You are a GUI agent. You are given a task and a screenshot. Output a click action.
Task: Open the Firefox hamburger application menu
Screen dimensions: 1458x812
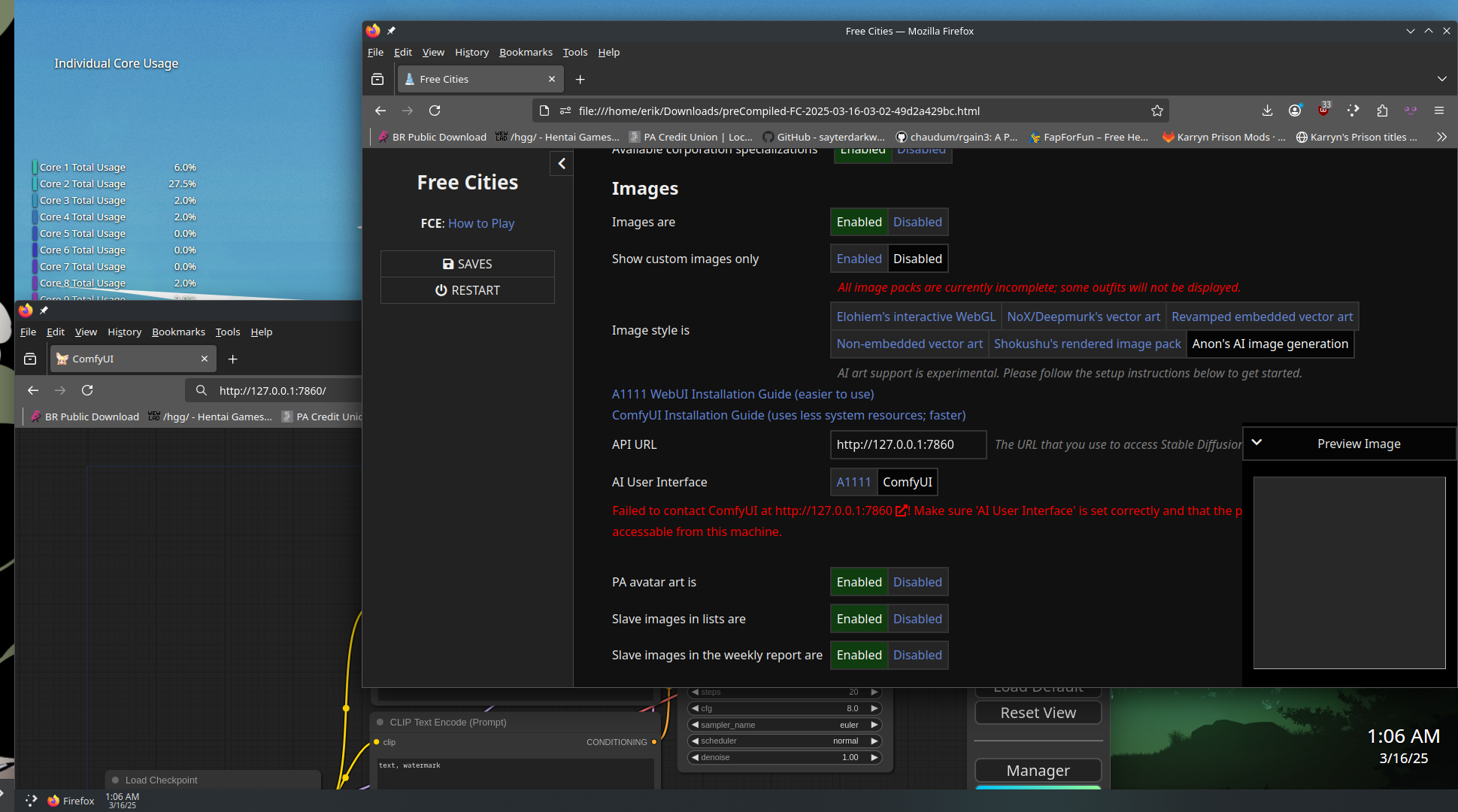coord(1439,111)
